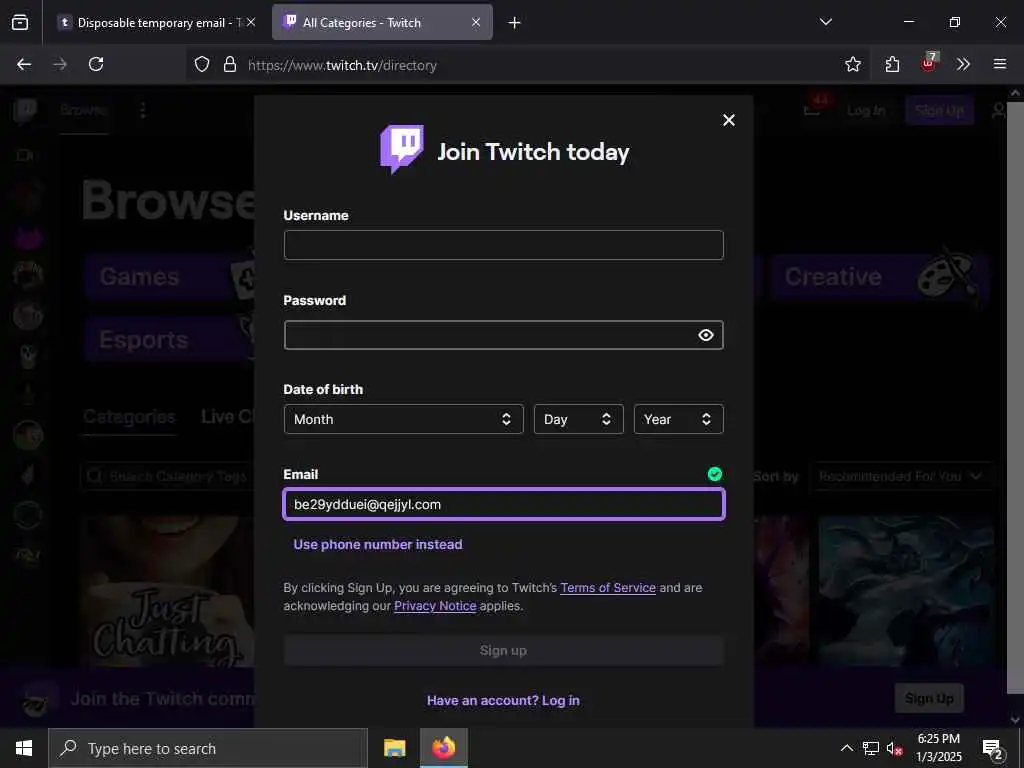Open the Month dropdown
This screenshot has height=768, width=1024.
tap(404, 419)
